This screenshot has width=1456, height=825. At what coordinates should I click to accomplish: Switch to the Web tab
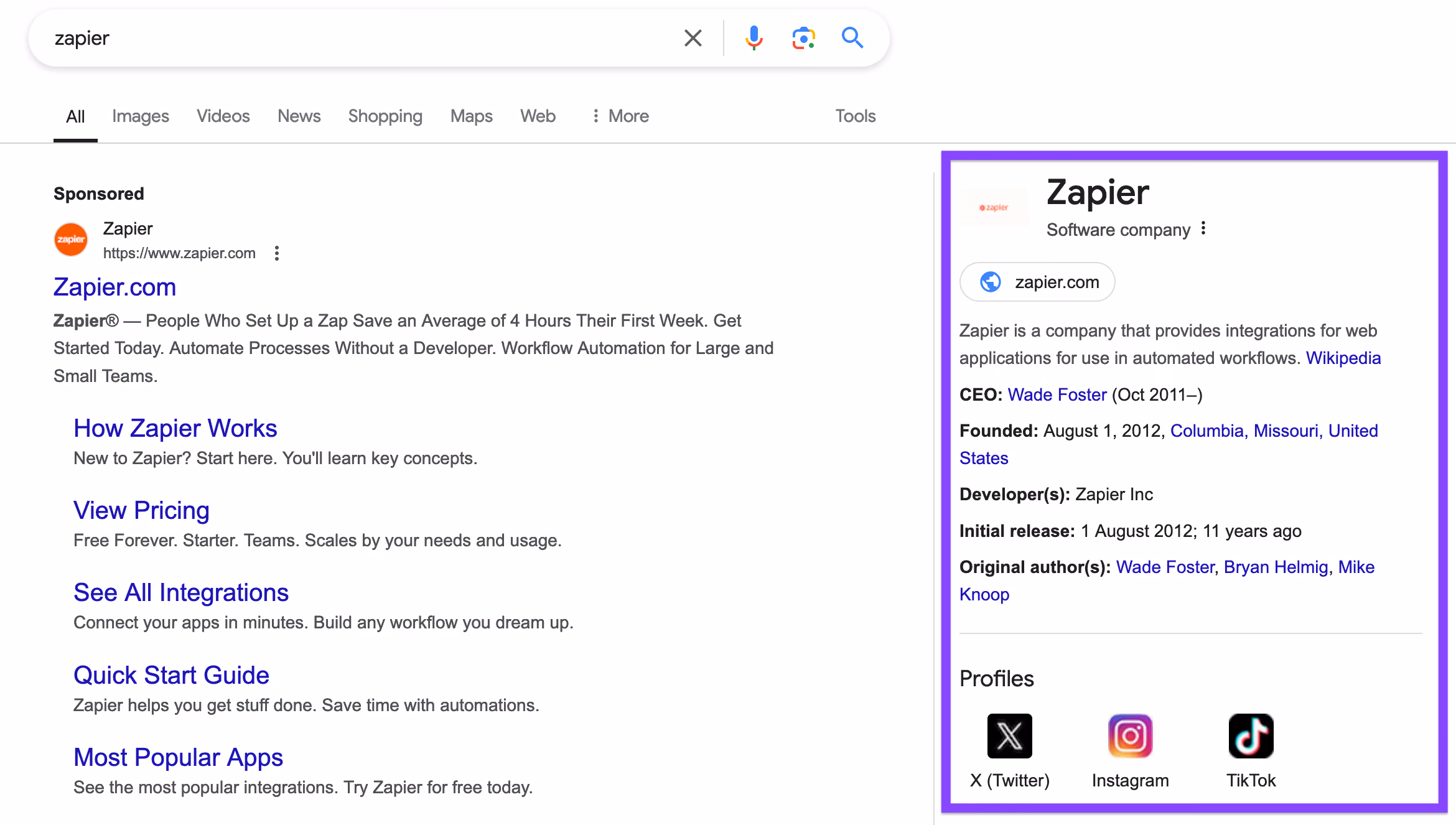(x=538, y=116)
